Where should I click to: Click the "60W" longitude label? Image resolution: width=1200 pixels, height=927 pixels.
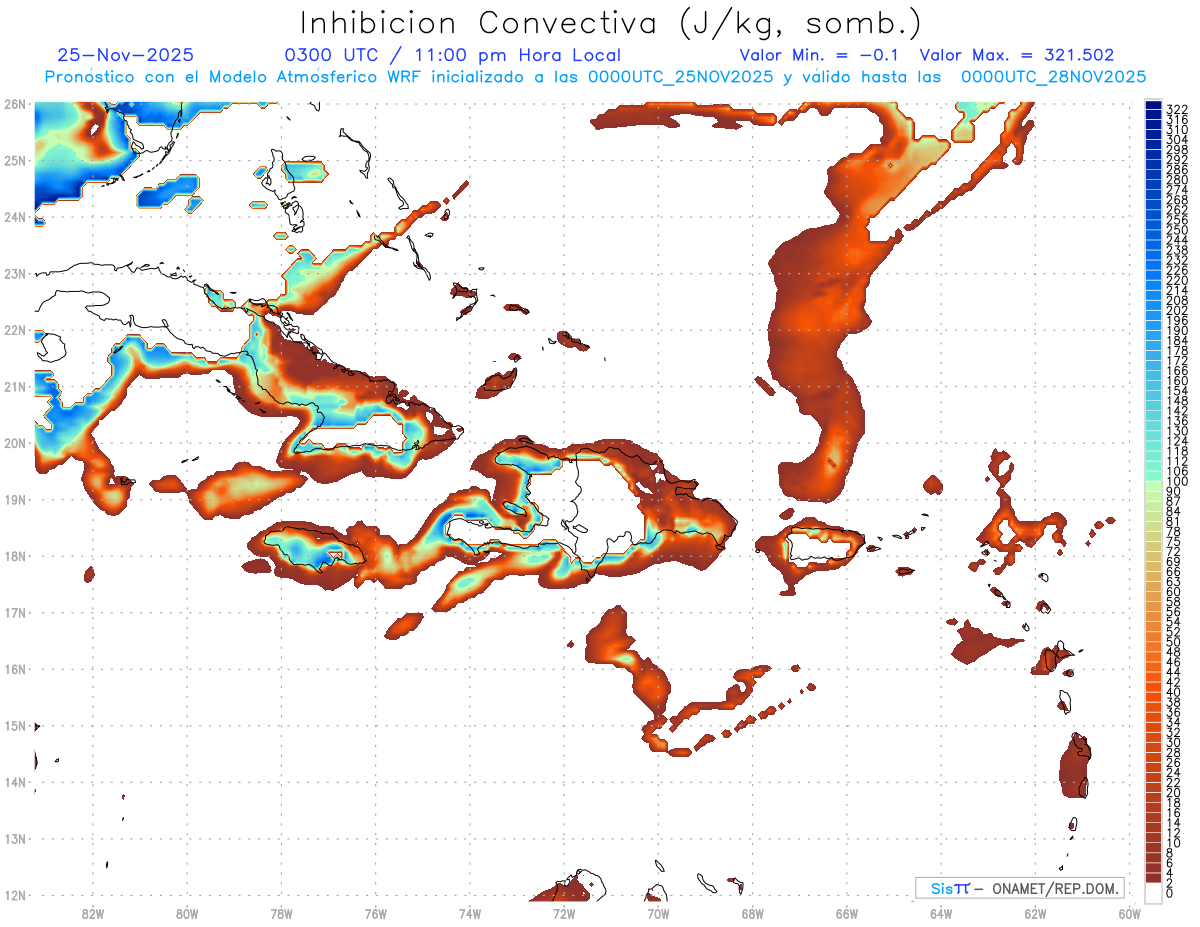1130,912
